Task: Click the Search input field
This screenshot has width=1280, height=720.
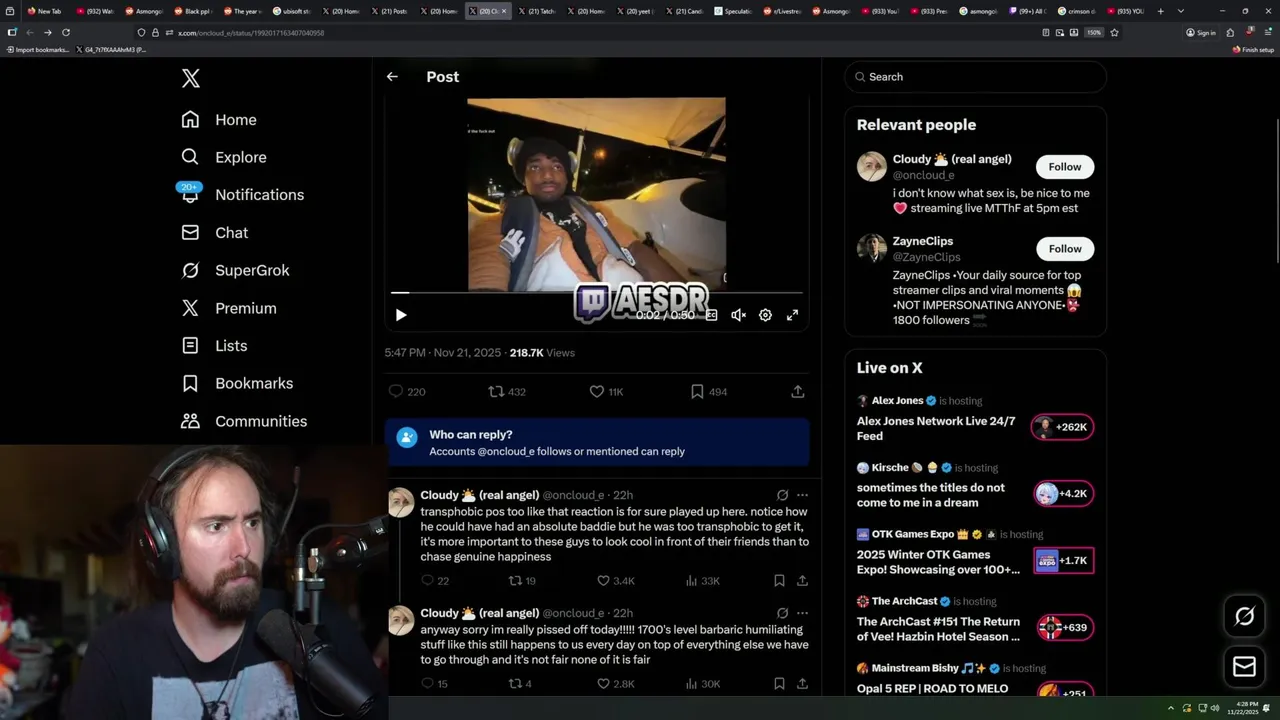Action: point(975,77)
